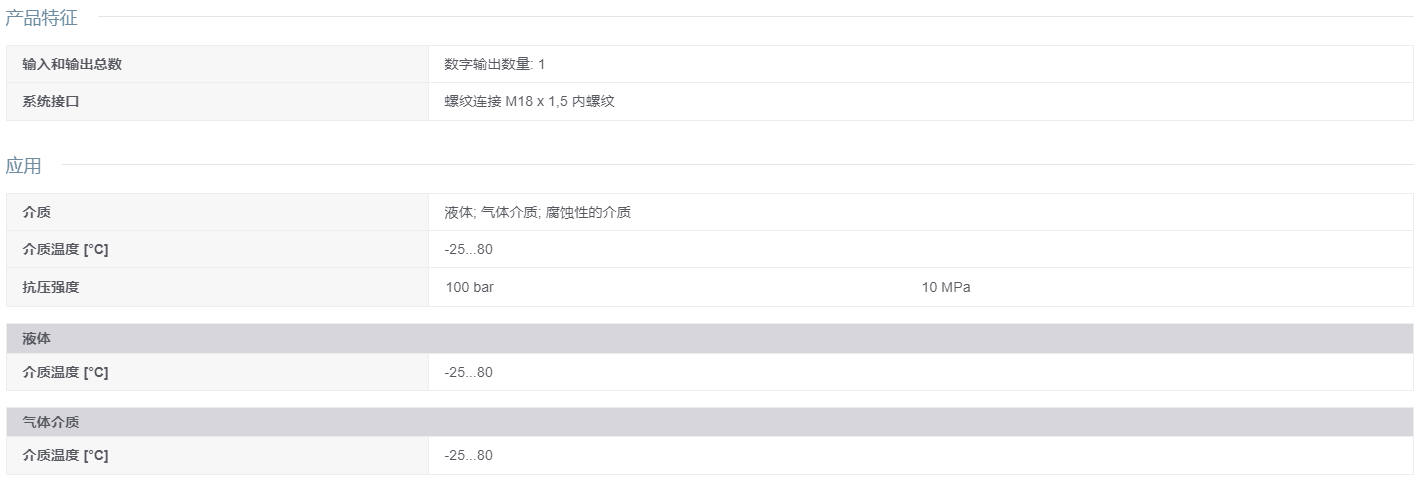Click the 产品特征 section heading
The width and height of the screenshot is (1418, 483).
[41, 18]
